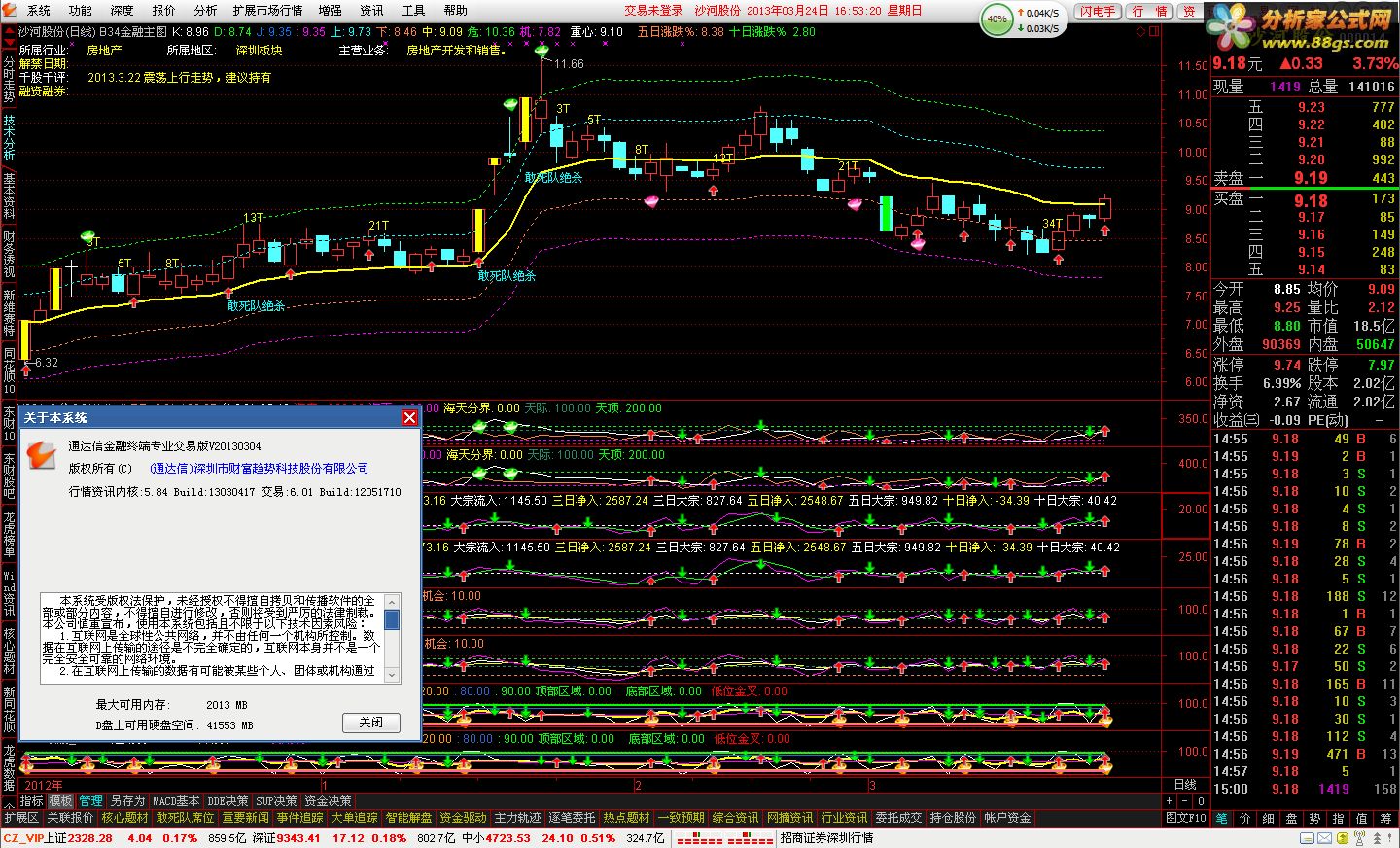The height and width of the screenshot is (848, 1400).
Task: Open the 重要新闻 tab
Action: coord(246,818)
